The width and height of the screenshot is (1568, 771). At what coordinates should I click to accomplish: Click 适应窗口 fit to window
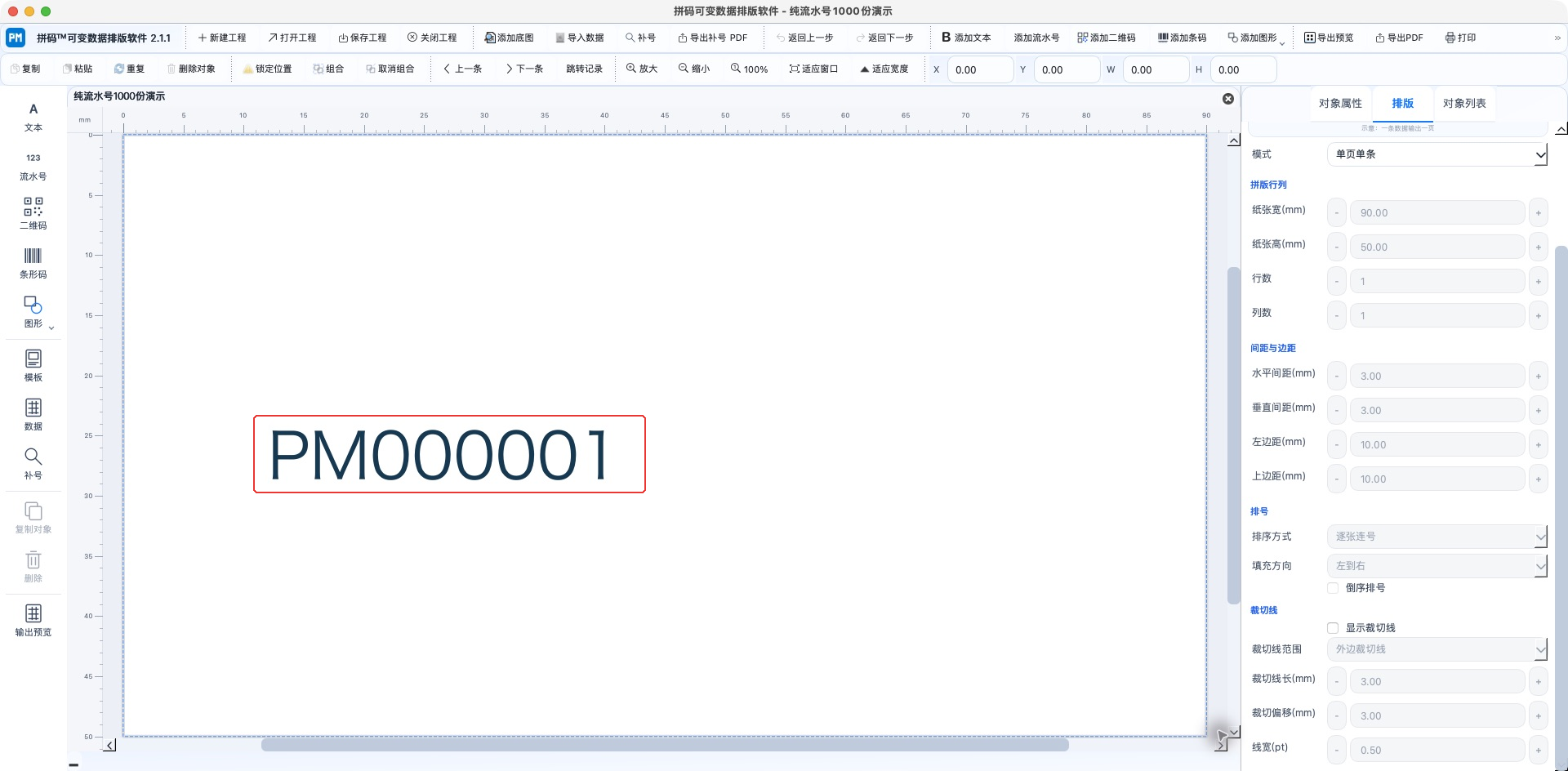813,69
